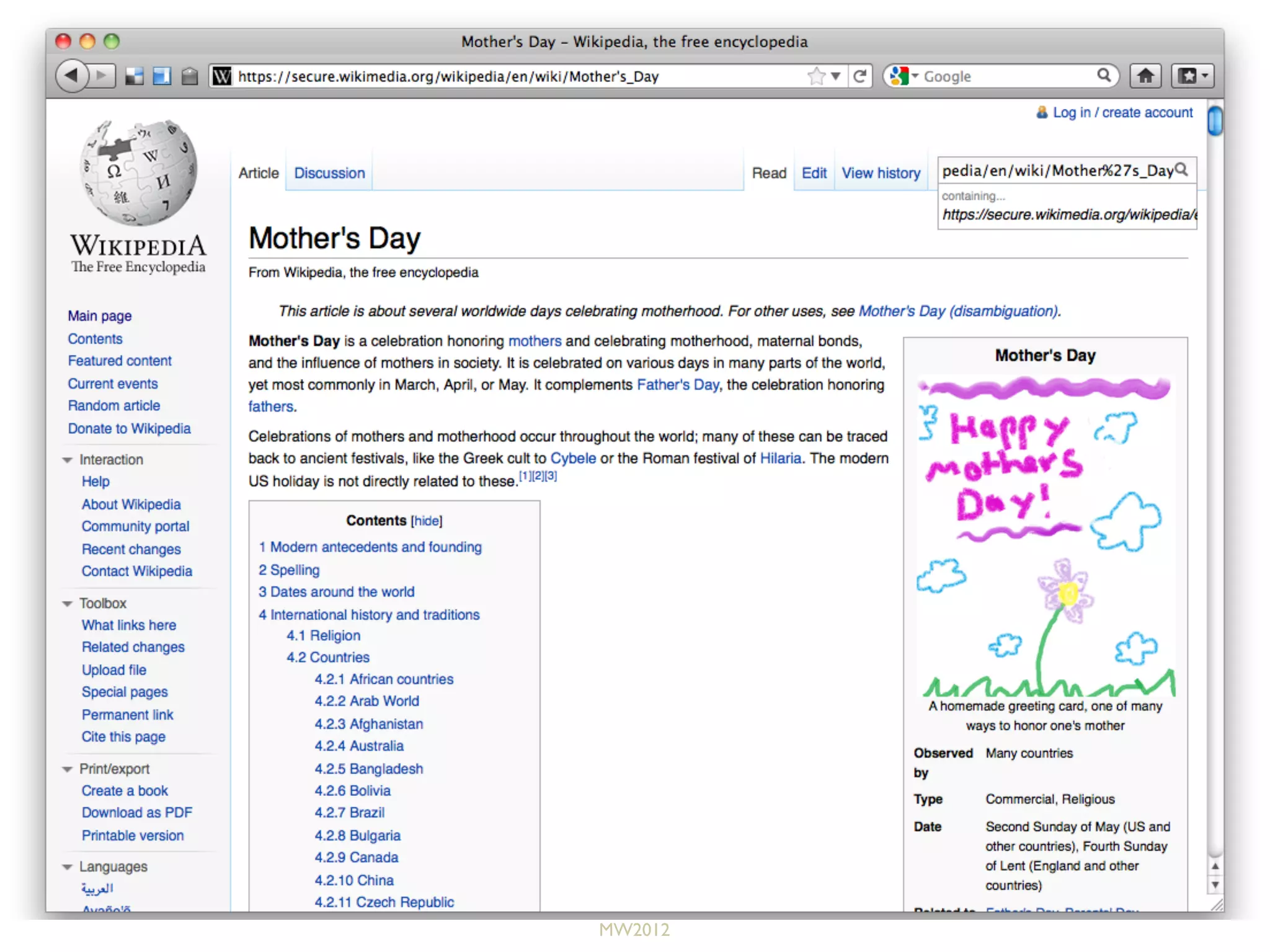Open the View history tab
Viewport: 1270px width, 952px height.
pos(881,173)
